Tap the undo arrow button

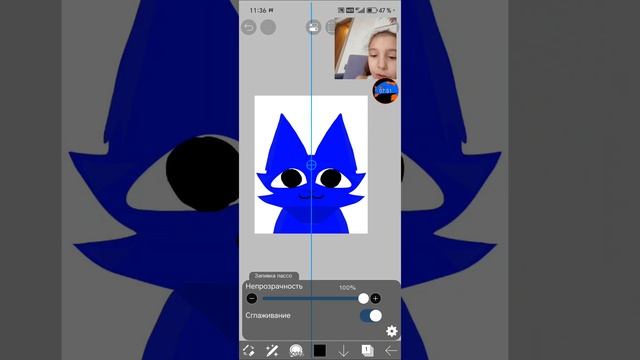coord(249,27)
